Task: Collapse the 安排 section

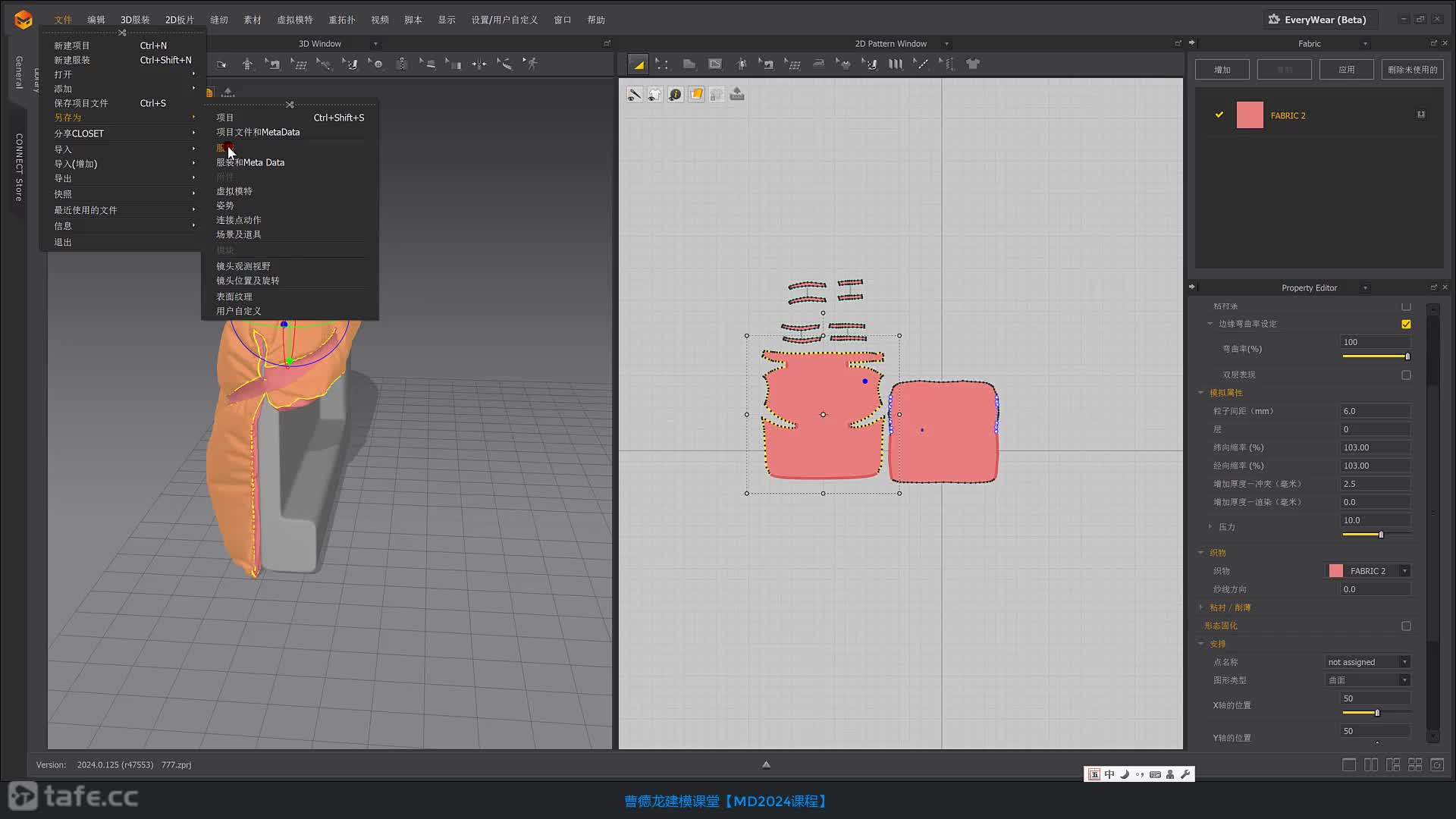Action: (1201, 644)
